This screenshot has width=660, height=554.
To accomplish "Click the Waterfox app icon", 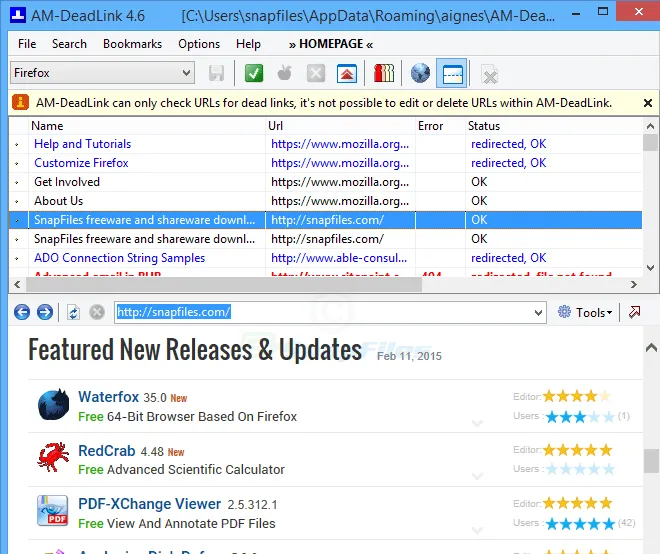I will 53,405.
